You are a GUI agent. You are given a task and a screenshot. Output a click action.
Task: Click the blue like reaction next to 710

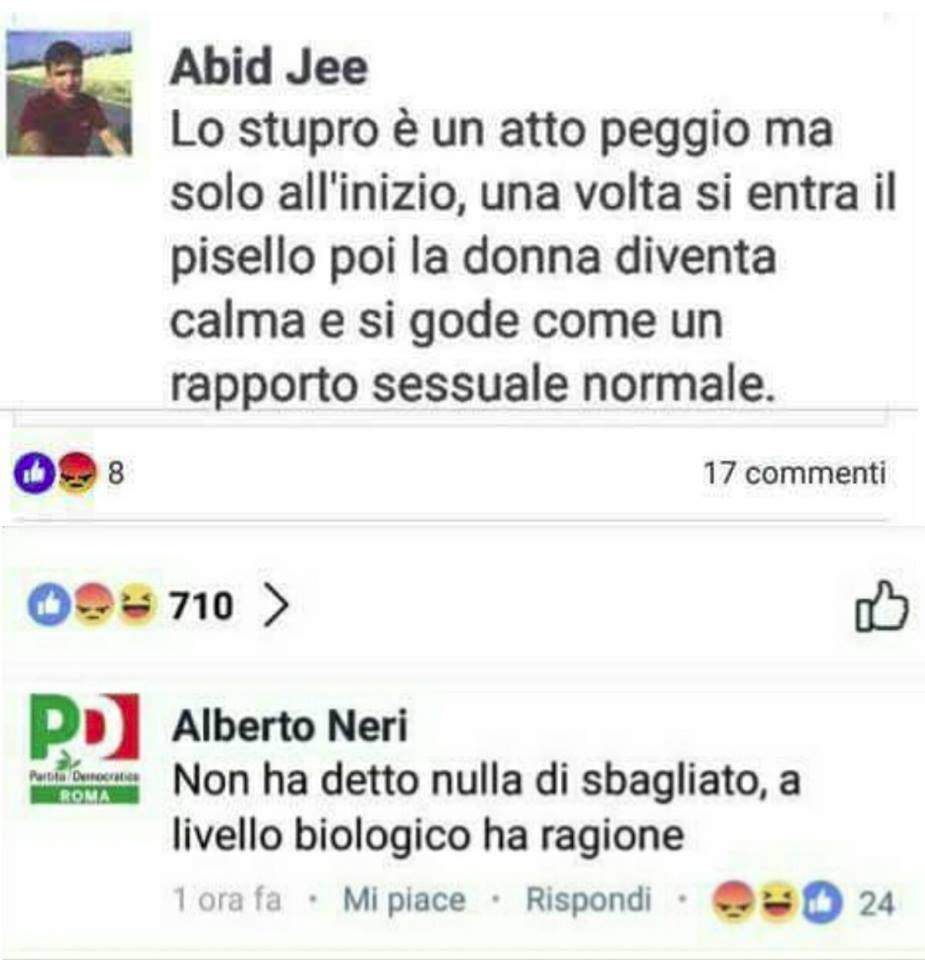click(x=49, y=604)
